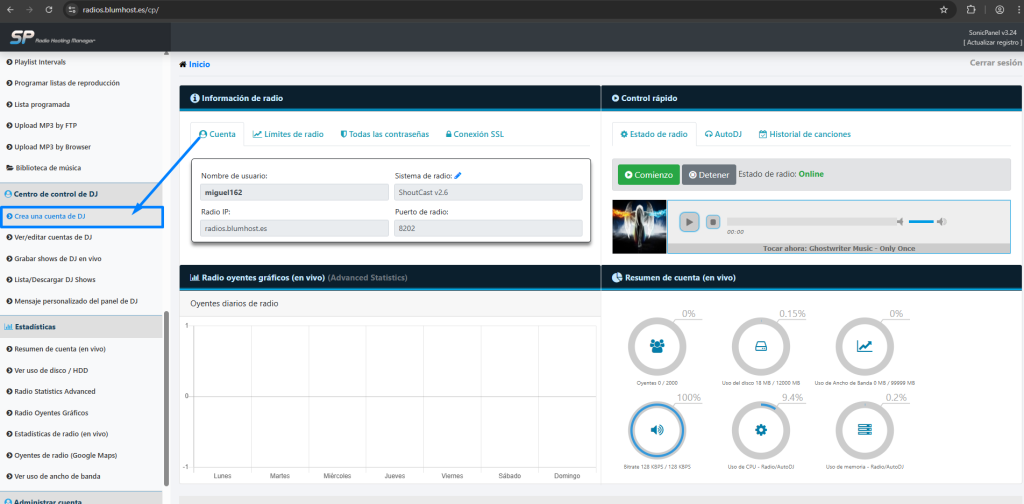Switch to the Cuenta tab
Image resolution: width=1024 pixels, height=504 pixels.
click(217, 134)
